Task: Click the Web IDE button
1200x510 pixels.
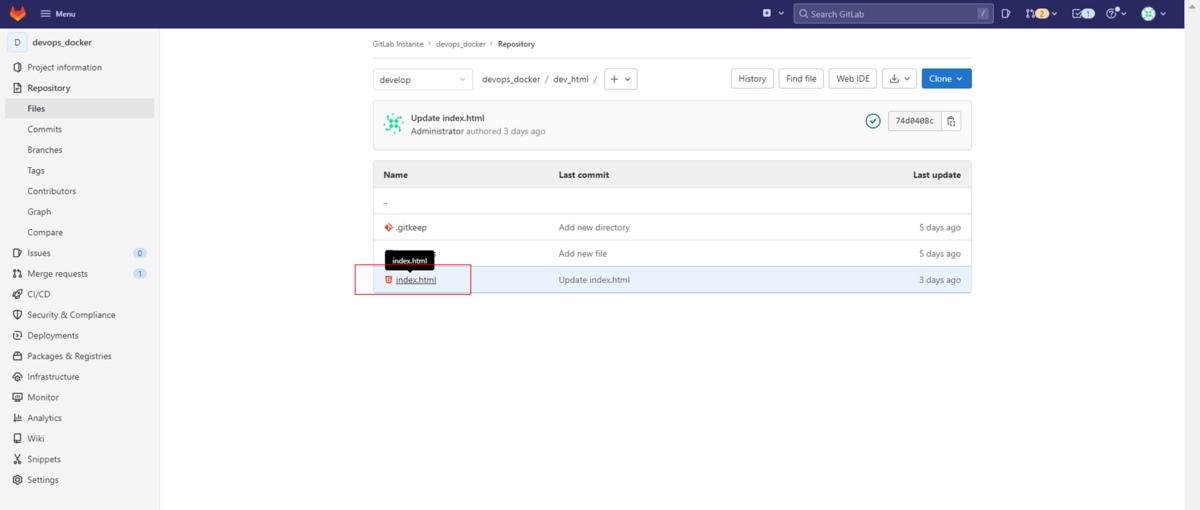Action: (x=853, y=79)
